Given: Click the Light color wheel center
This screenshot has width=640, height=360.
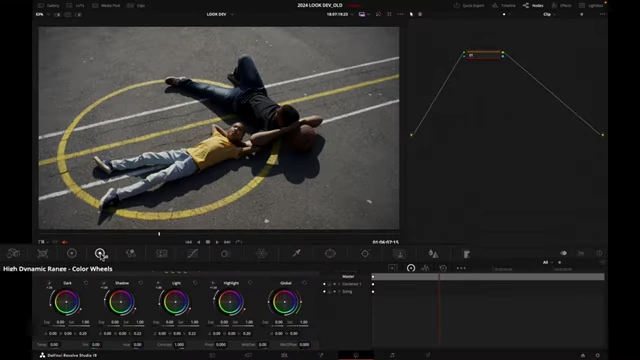Looking at the screenshot, I should tap(176, 302).
